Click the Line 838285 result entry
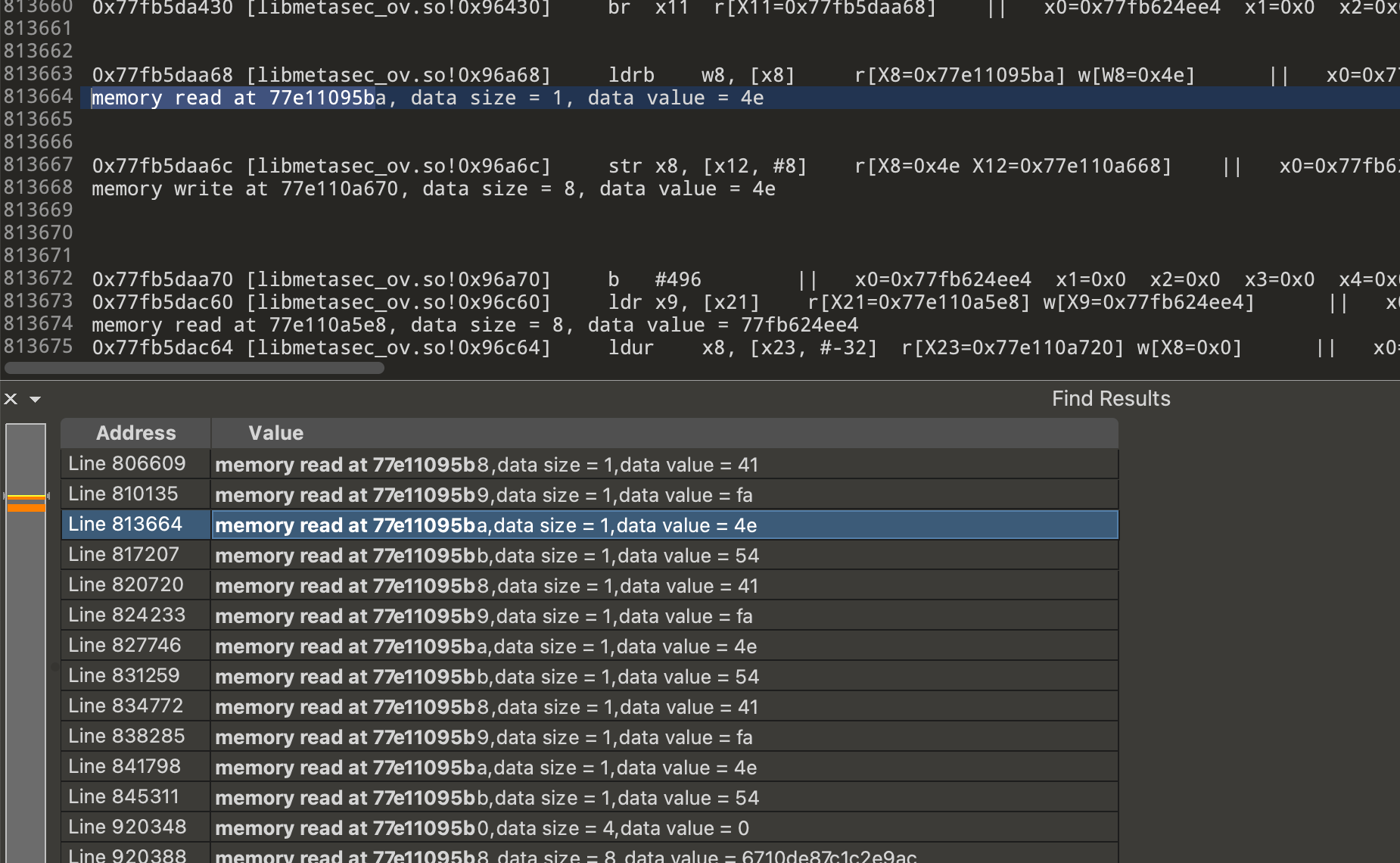The width and height of the screenshot is (1400, 863). [x=126, y=737]
